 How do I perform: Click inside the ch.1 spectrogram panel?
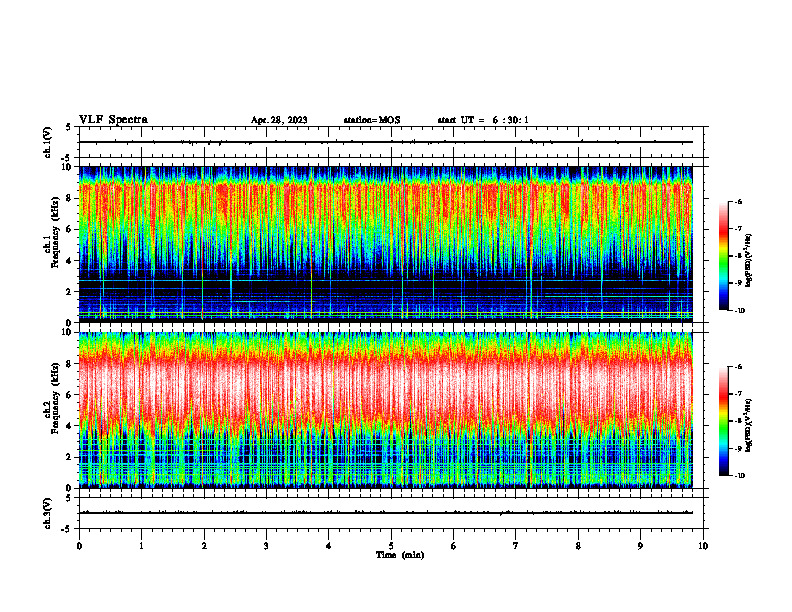[385, 244]
